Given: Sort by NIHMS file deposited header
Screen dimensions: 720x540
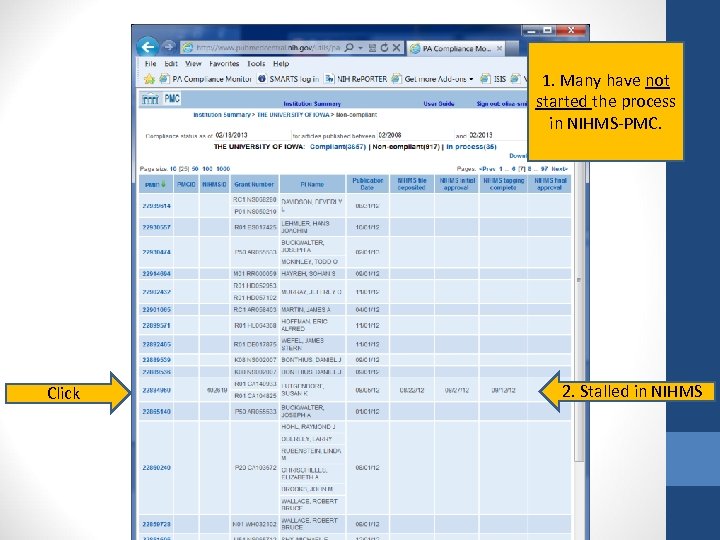Looking at the screenshot, I should (412, 184).
